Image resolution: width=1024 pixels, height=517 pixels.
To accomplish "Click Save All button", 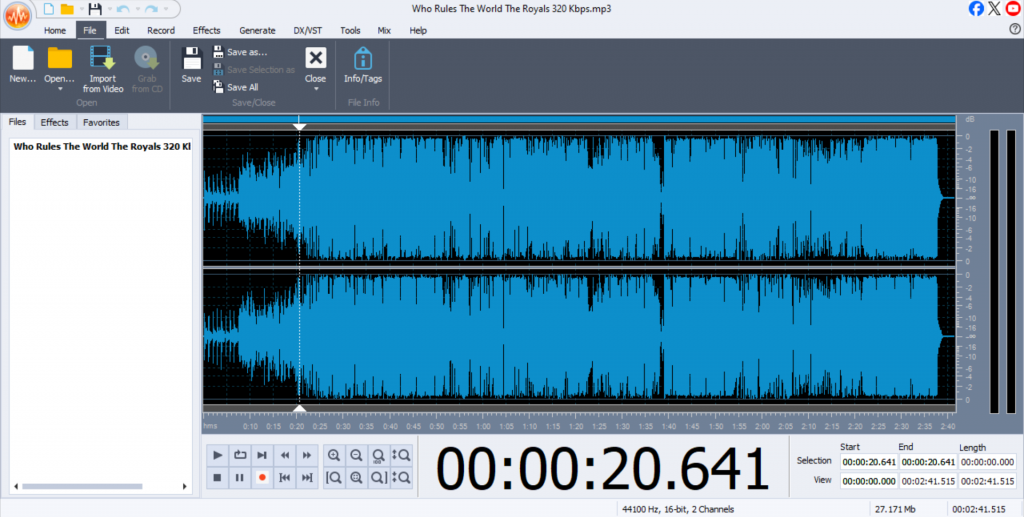I will [241, 87].
